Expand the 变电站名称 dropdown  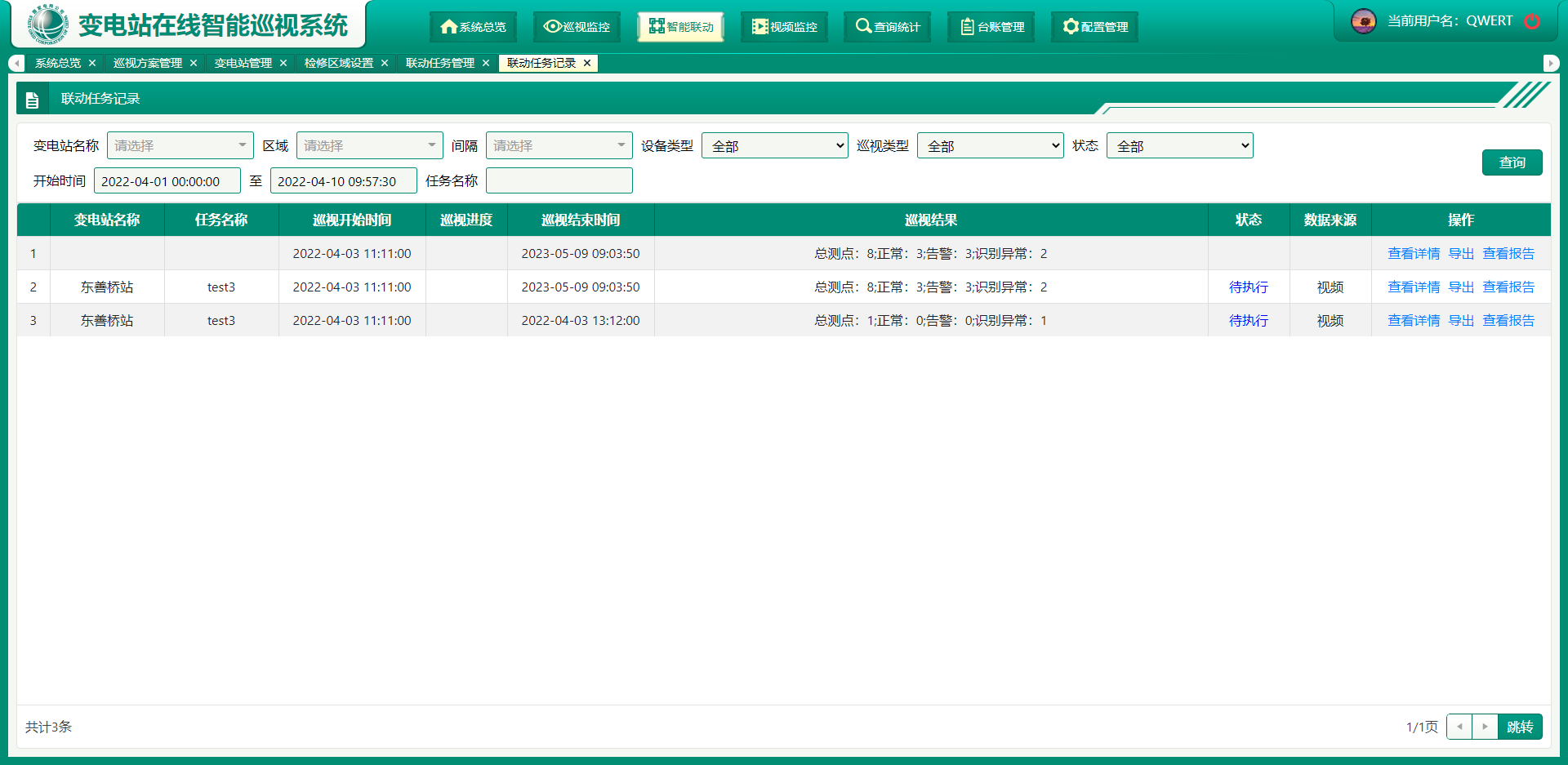[180, 145]
